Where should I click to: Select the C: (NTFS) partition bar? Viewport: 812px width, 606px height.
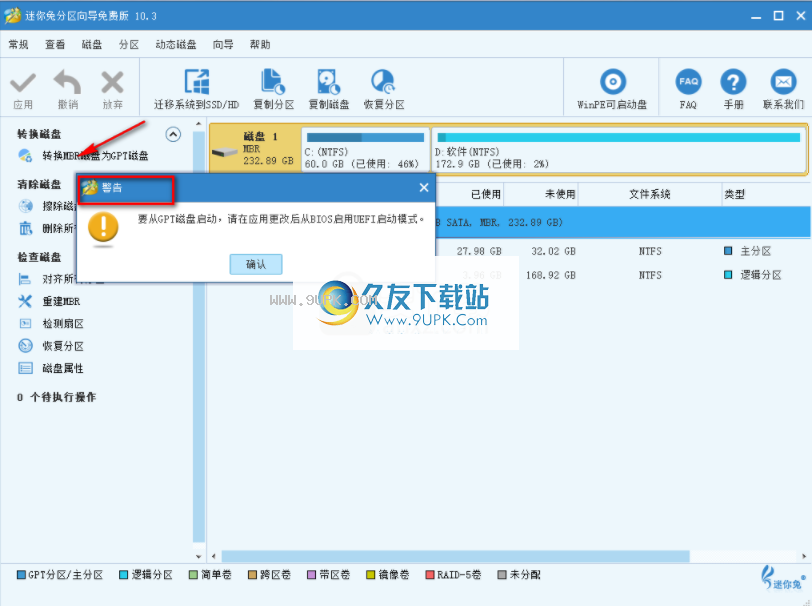(x=365, y=150)
